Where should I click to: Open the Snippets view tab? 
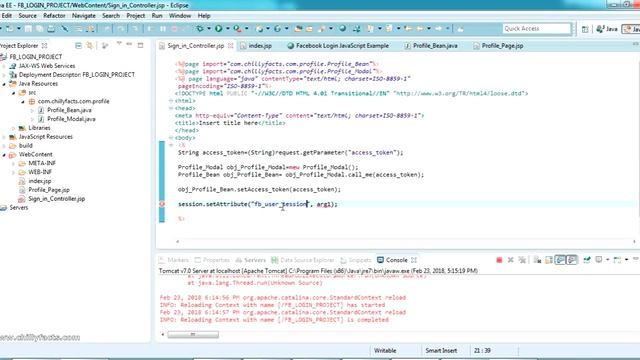point(356,260)
